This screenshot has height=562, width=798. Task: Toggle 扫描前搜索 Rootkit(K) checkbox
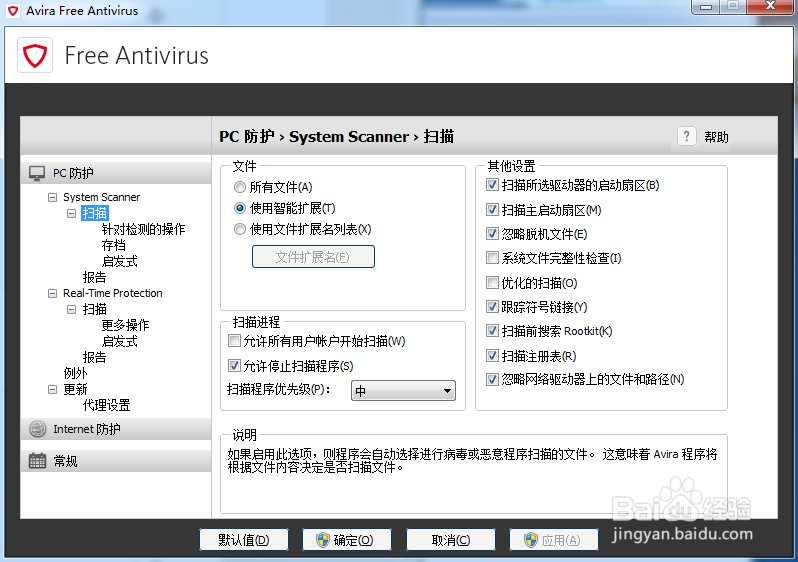(492, 330)
